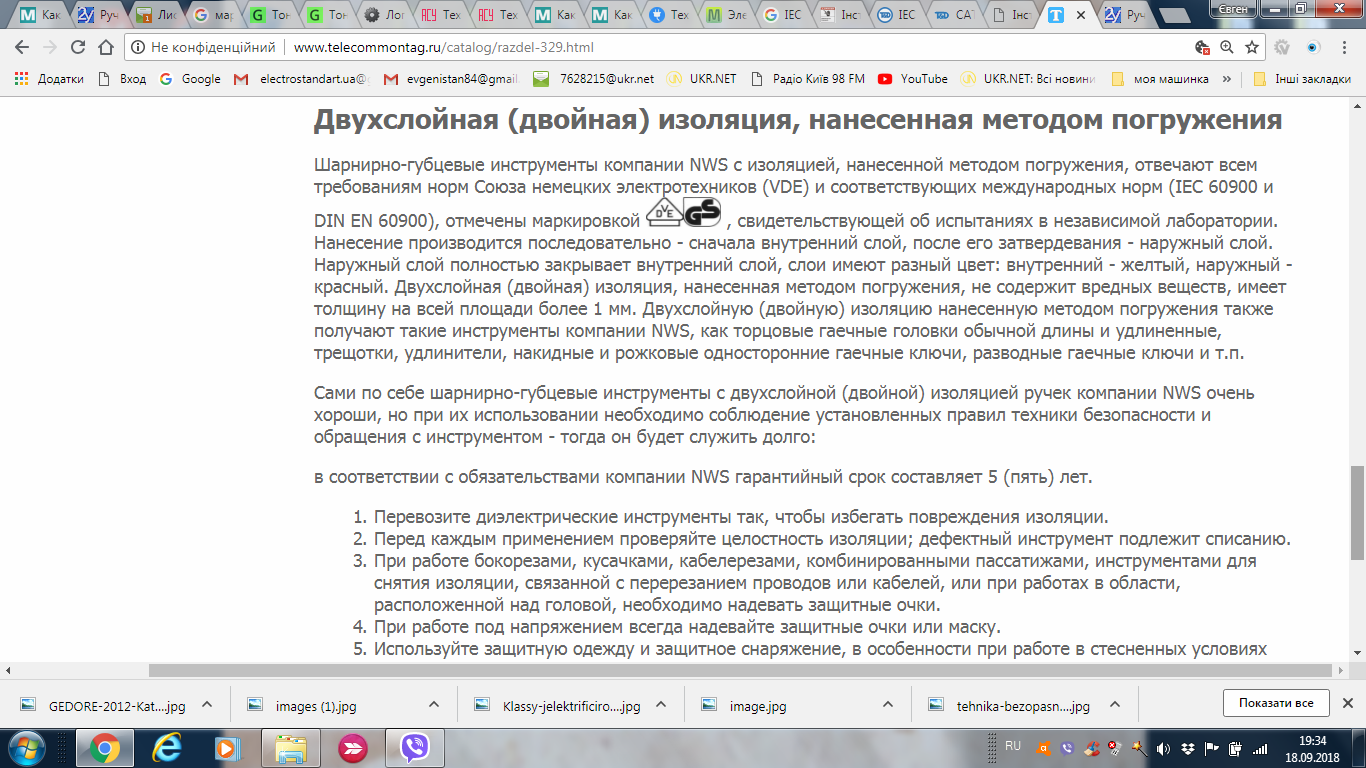The height and width of the screenshot is (768, 1366).
Task: Close the active telecommontag tab
Action: (1082, 16)
